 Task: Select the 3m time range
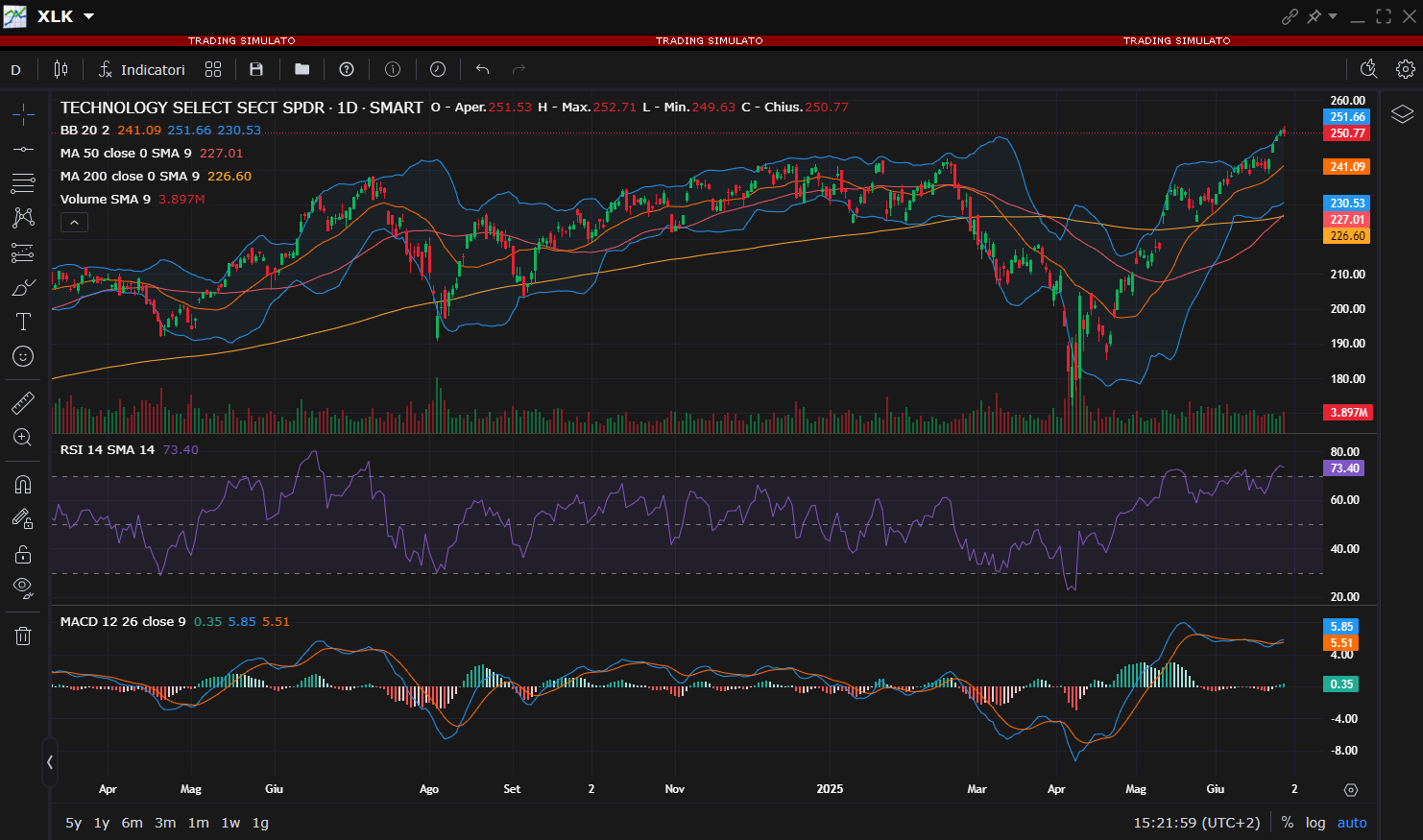[x=165, y=823]
